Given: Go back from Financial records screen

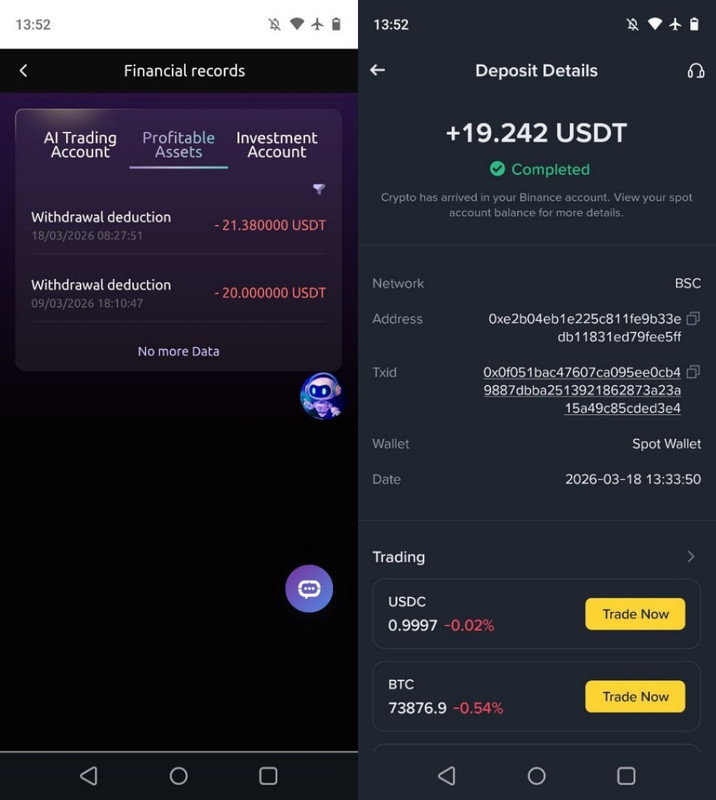Looking at the screenshot, I should point(23,70).
